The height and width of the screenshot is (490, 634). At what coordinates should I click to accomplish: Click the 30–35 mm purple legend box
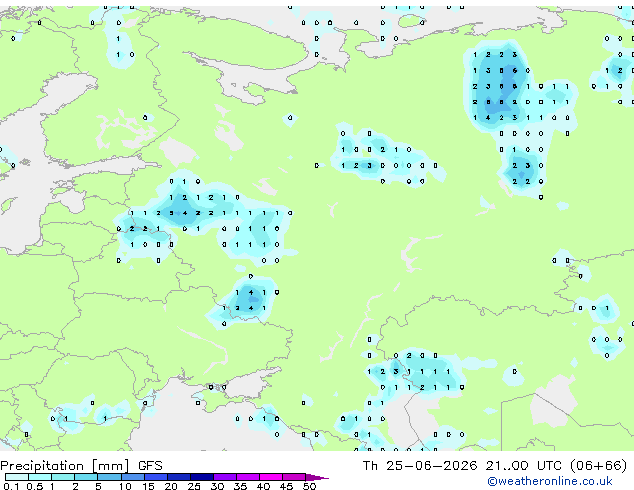coord(225,477)
